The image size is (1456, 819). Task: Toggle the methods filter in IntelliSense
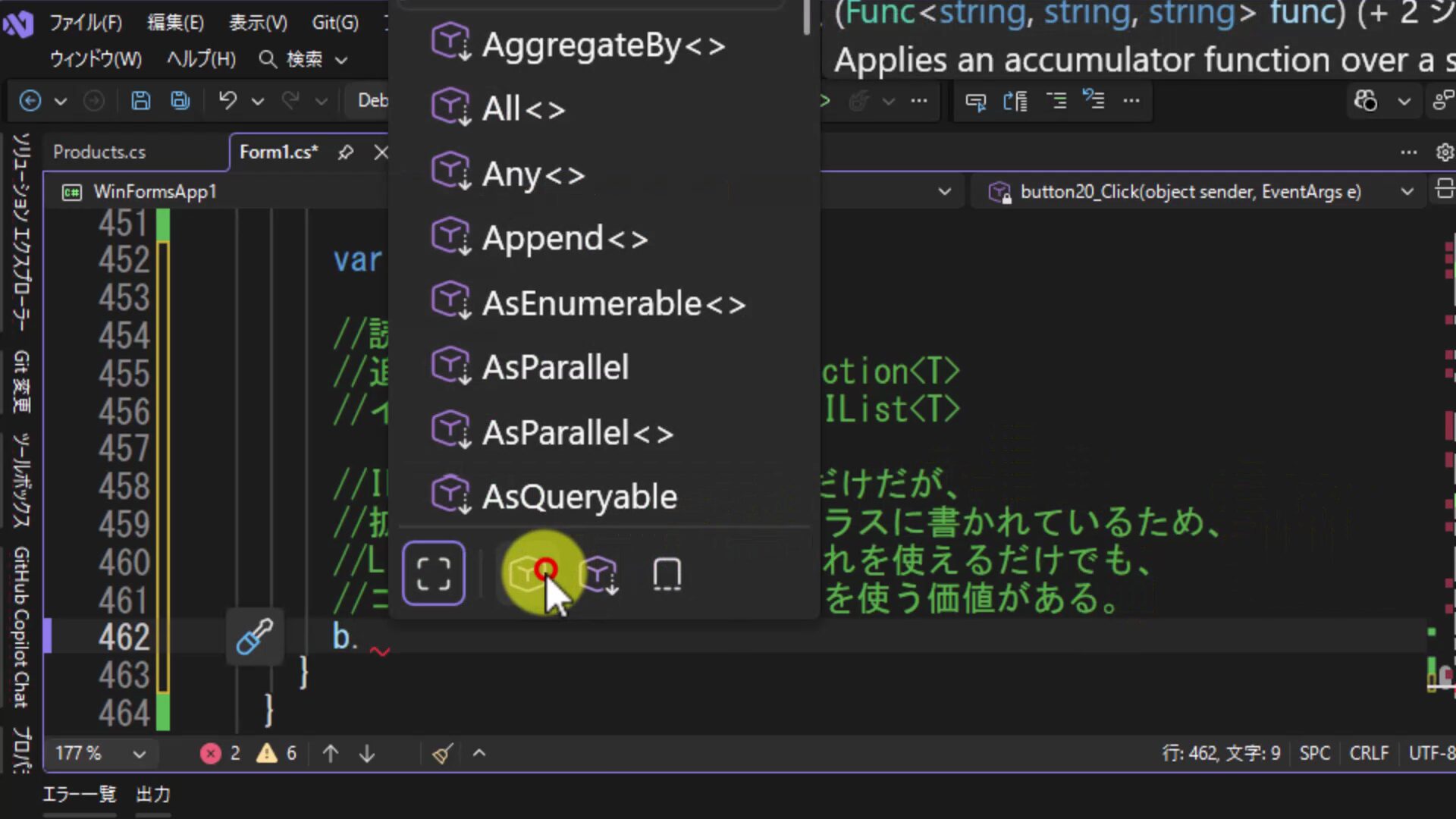(x=529, y=573)
